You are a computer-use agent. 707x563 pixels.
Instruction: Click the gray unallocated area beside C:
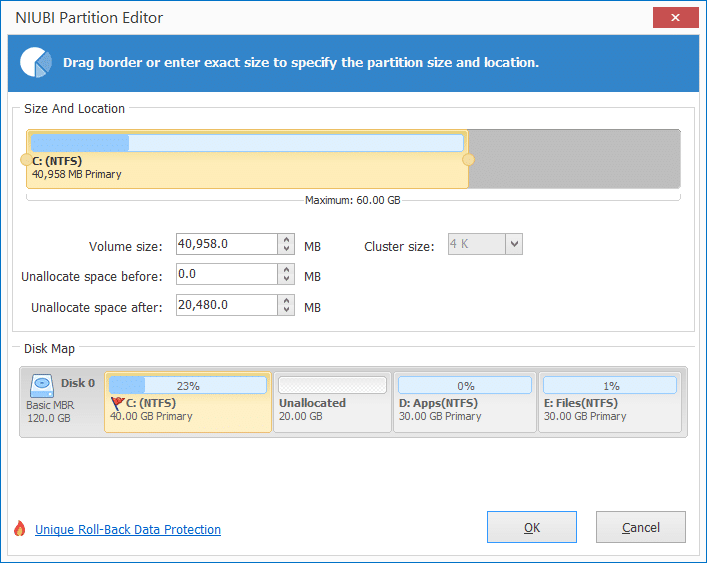tap(574, 159)
